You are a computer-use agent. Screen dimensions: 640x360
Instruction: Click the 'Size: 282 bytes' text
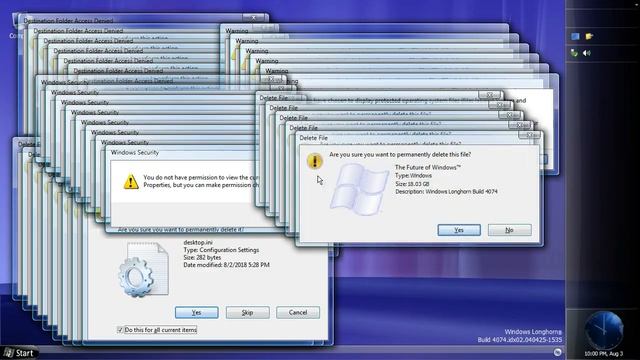click(x=202, y=258)
